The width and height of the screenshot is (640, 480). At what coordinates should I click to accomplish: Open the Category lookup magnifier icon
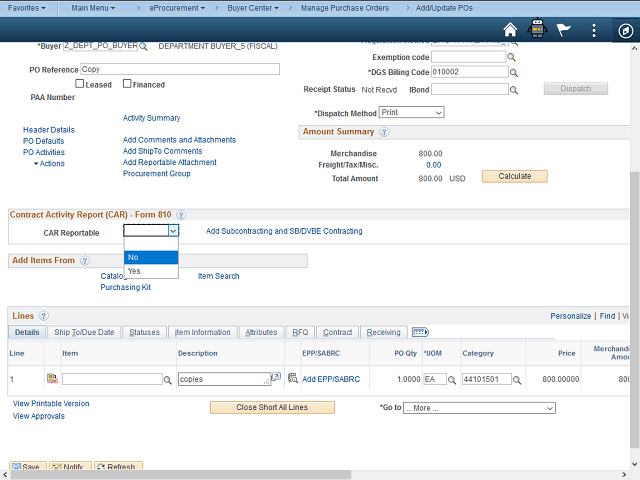pyautogui.click(x=517, y=380)
